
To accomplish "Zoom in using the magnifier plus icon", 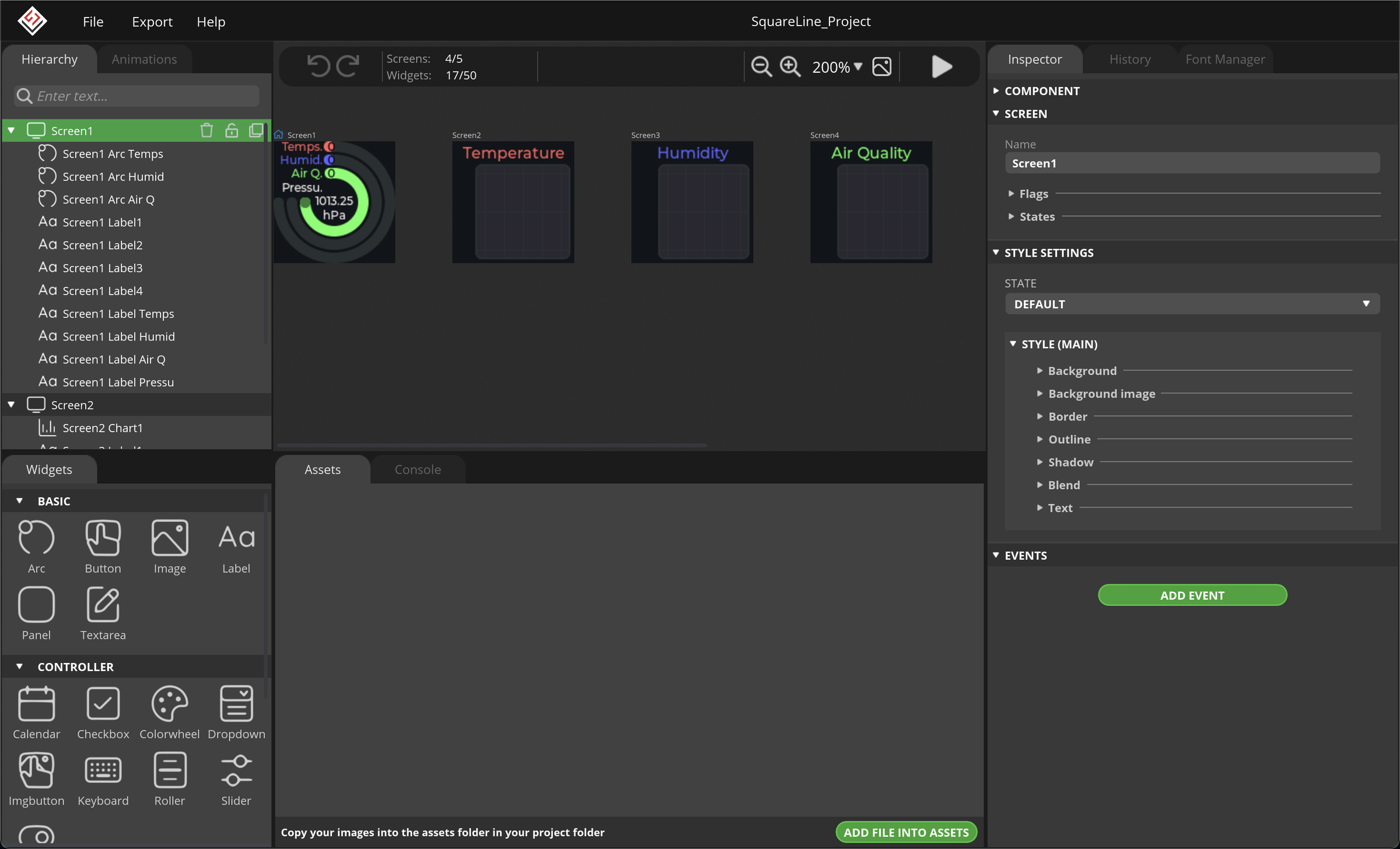I will tap(790, 66).
